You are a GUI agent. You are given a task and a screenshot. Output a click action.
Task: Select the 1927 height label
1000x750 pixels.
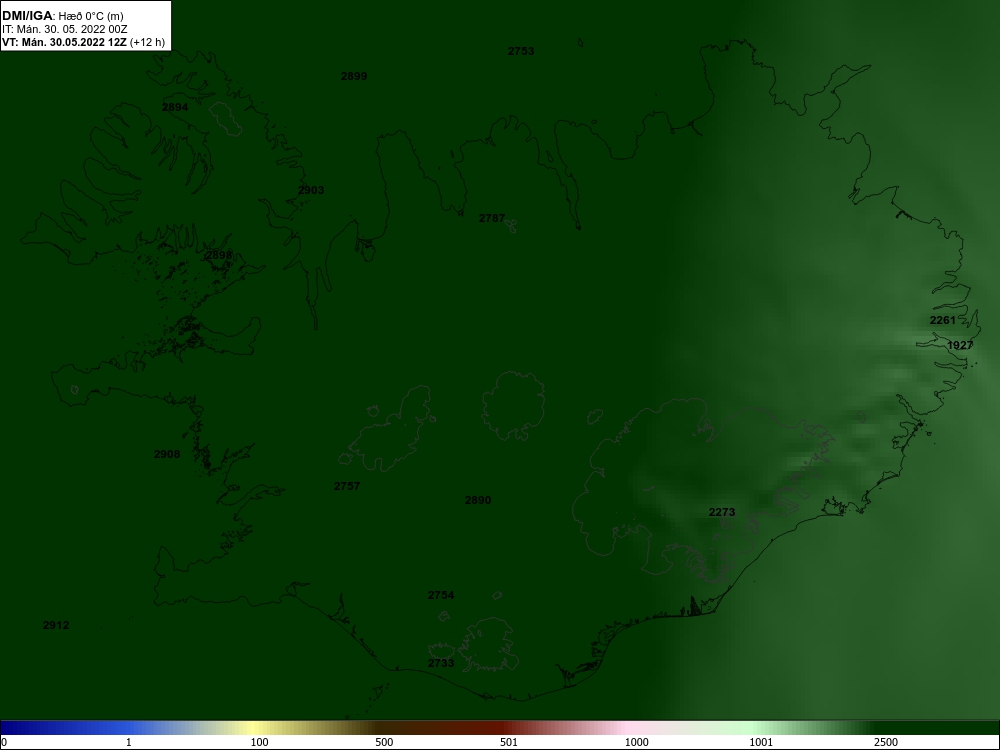(x=960, y=345)
